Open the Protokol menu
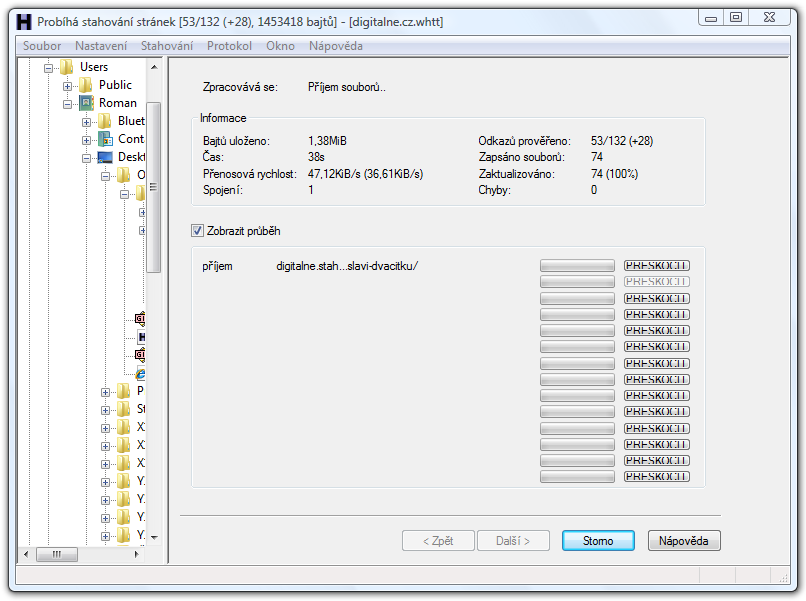This screenshot has width=806, height=601. click(229, 46)
